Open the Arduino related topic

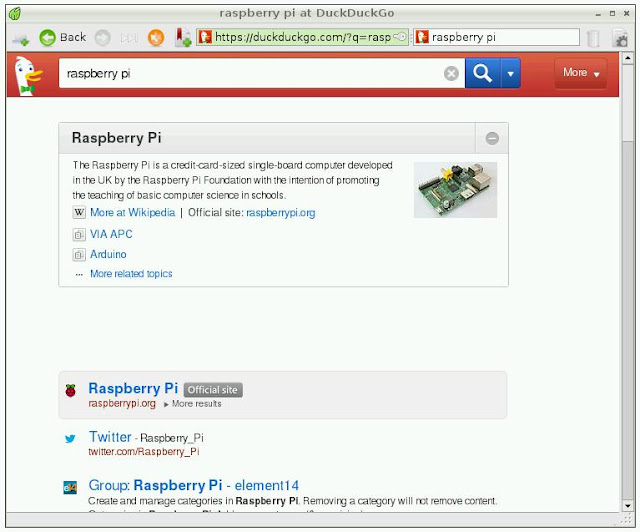click(x=108, y=254)
